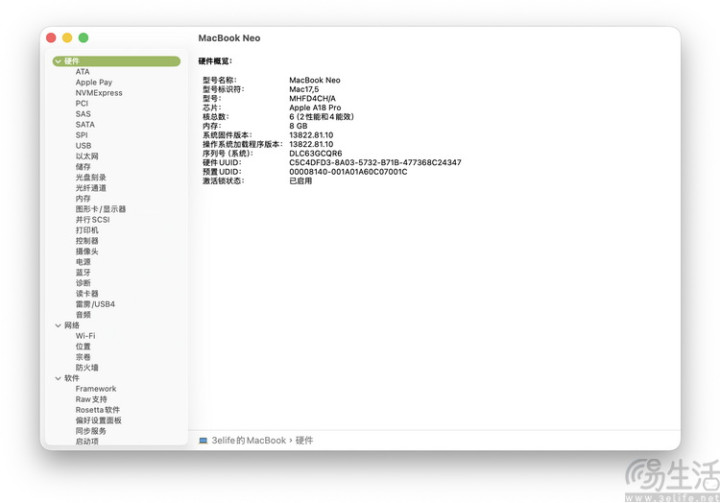720x503 pixels.
Task: Click the serial number DLC63GCQR6
Action: coord(315,153)
